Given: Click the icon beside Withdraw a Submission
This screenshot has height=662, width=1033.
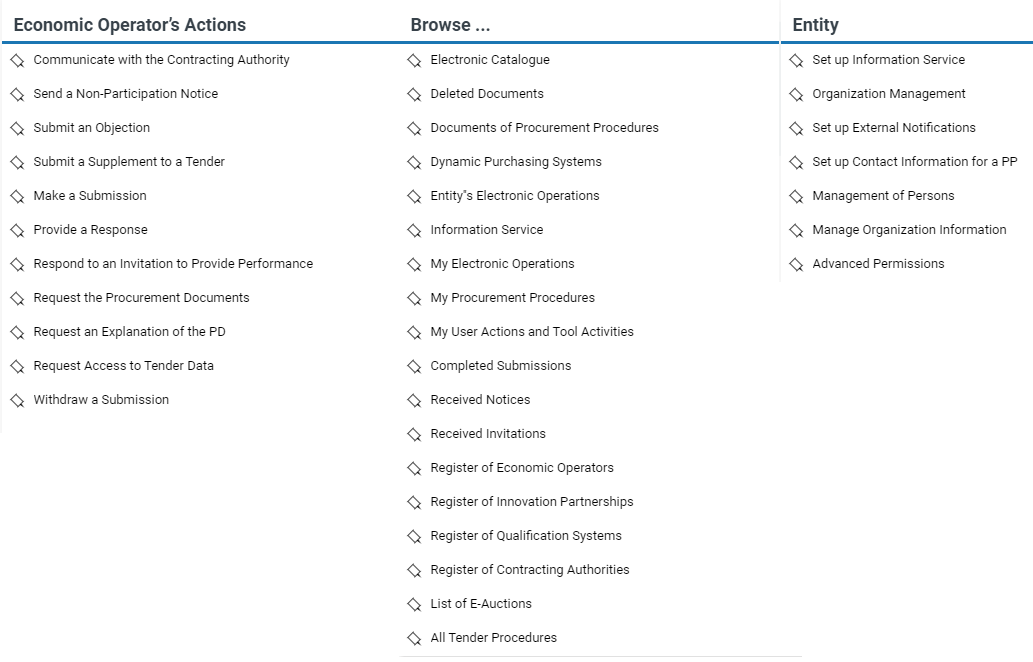Looking at the screenshot, I should click(17, 401).
